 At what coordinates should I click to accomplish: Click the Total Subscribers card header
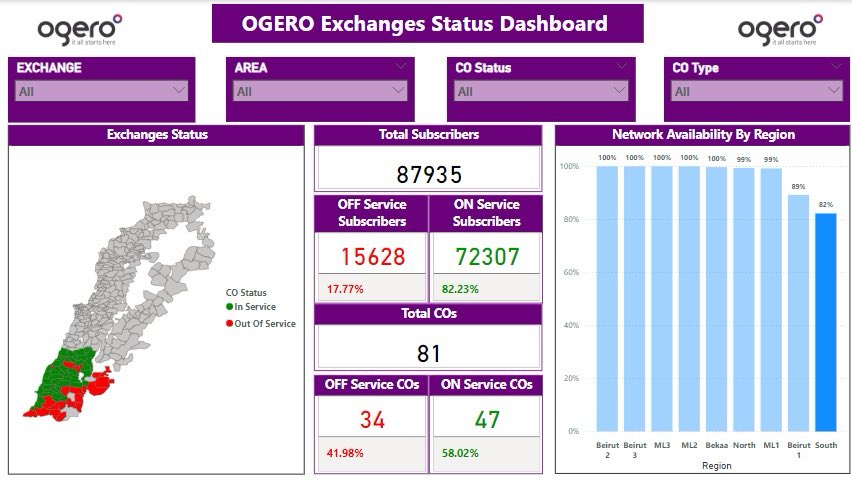pyautogui.click(x=429, y=134)
